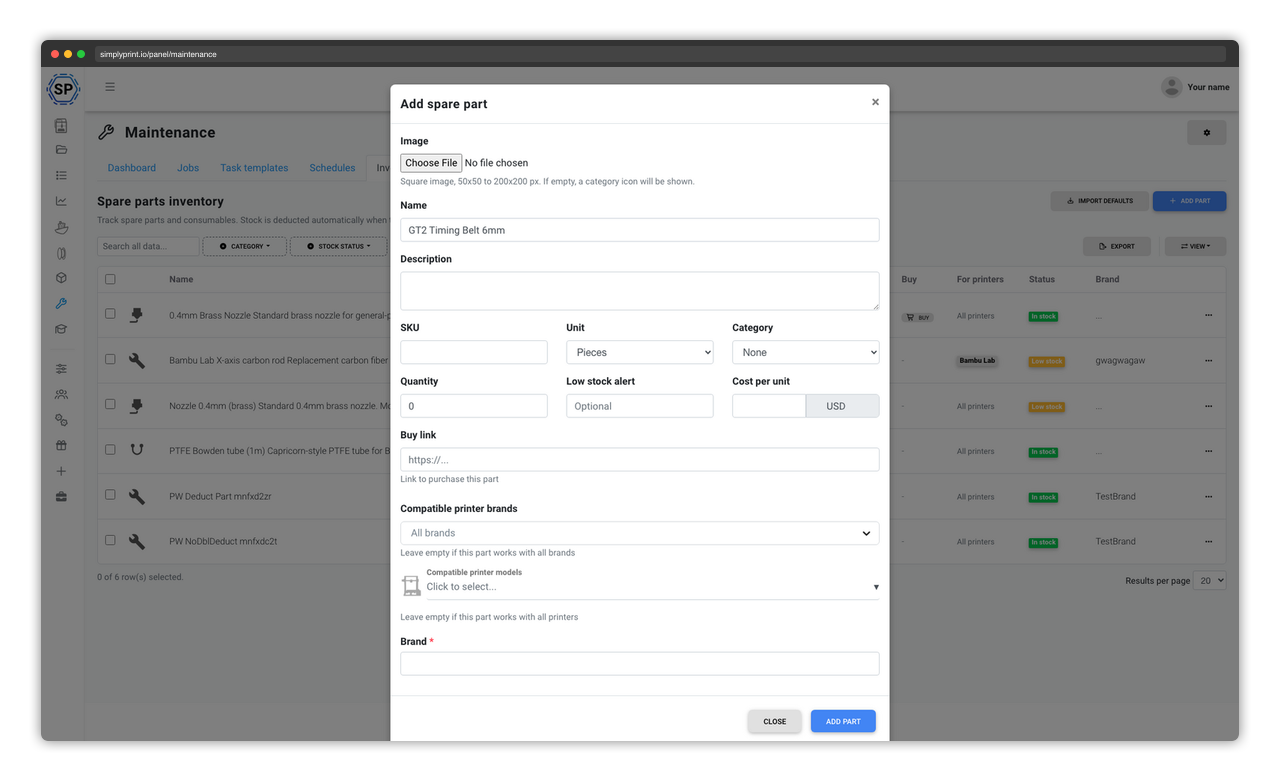Click the printer icon beside Compatible printer models
The image size is (1280, 782).
[x=411, y=585]
